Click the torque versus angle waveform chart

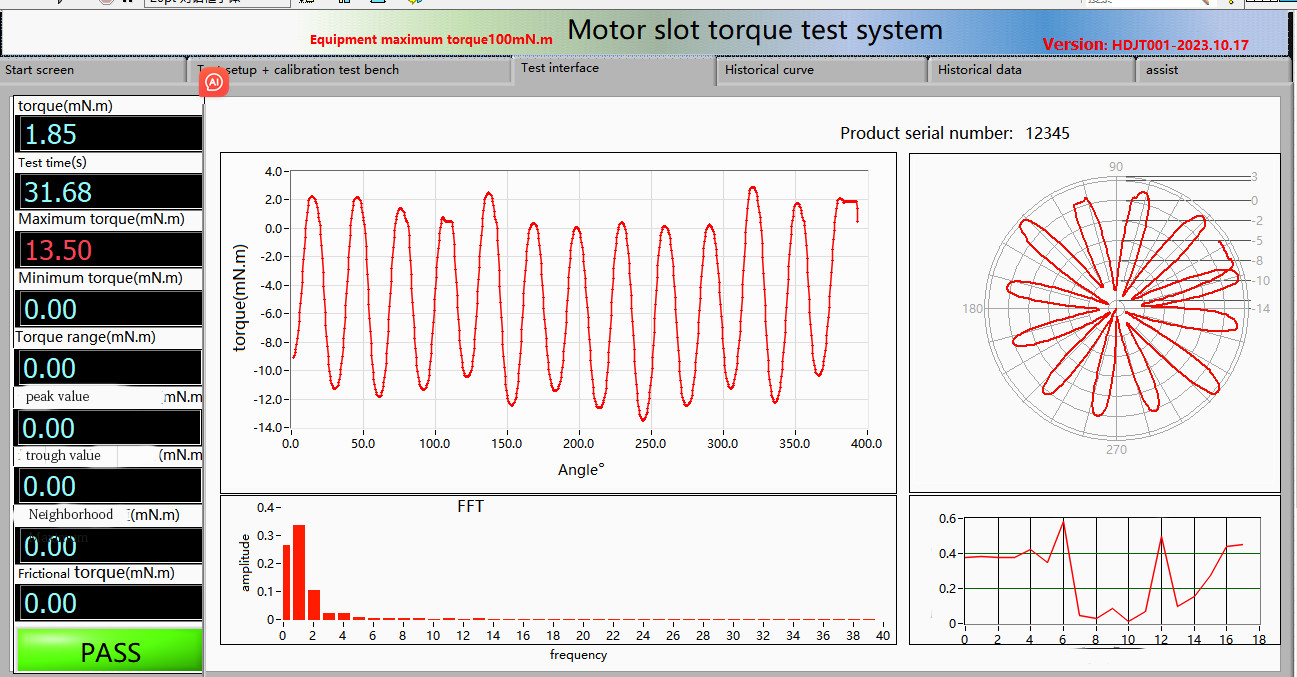(578, 300)
